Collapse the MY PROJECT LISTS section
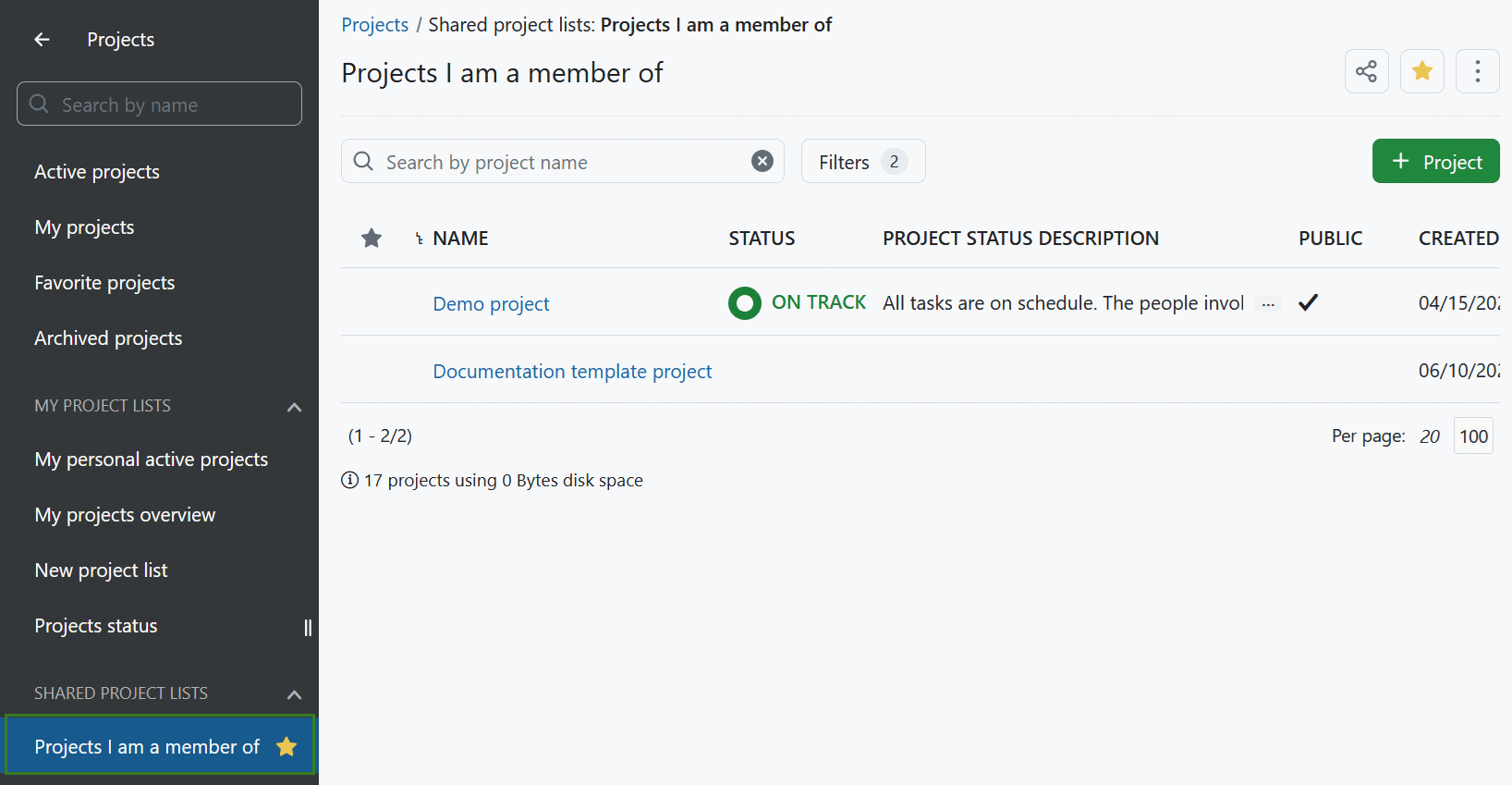The image size is (1512, 785). (294, 407)
